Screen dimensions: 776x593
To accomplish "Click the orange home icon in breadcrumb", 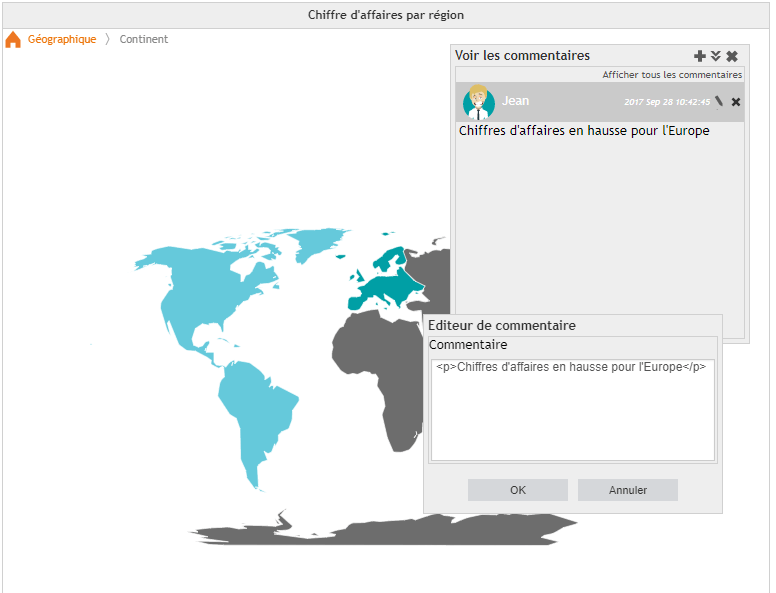I will [13, 40].
